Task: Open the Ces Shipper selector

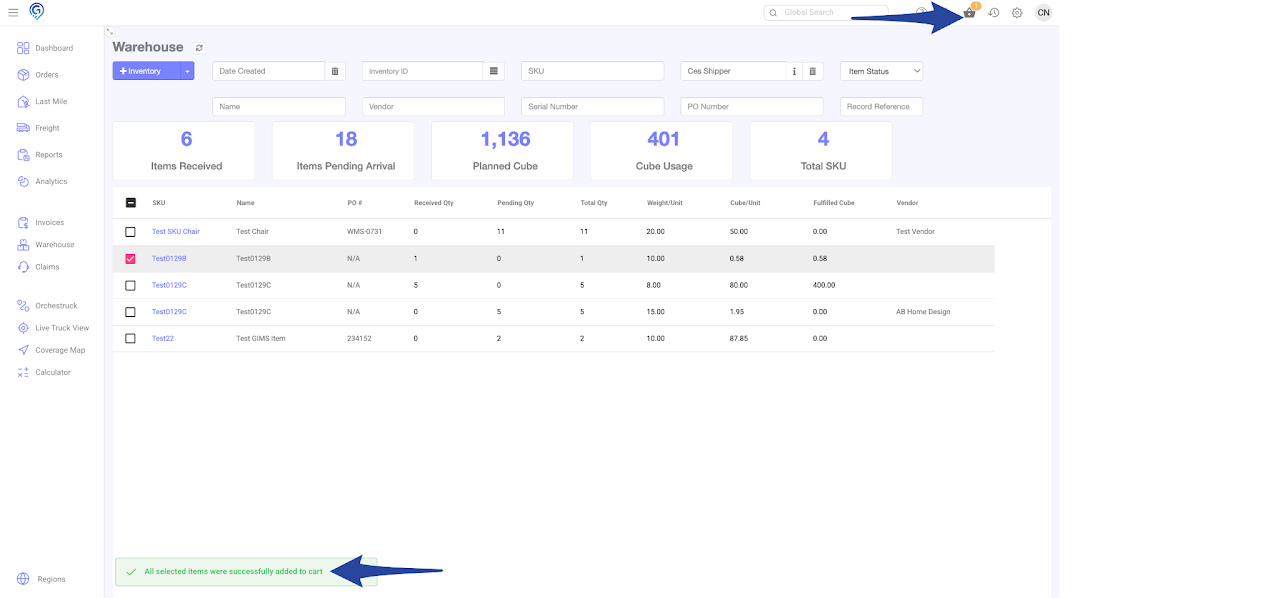Action: click(735, 71)
